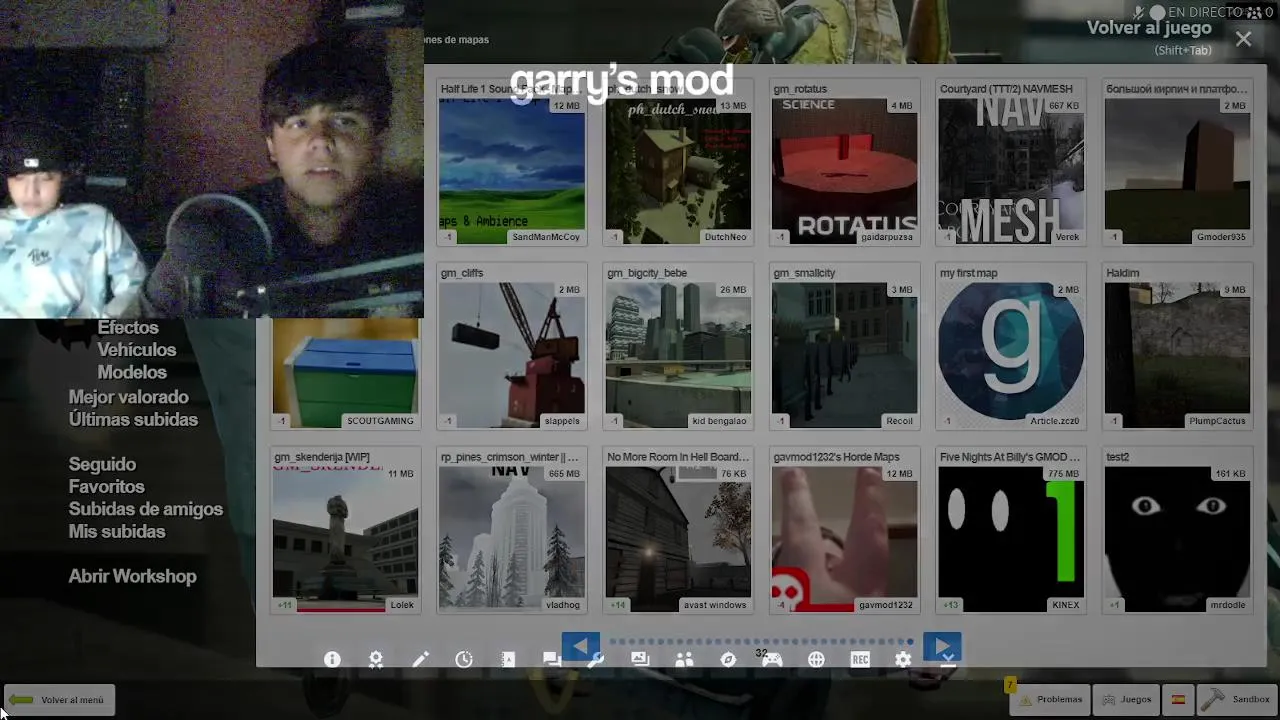Close the overlay with the X icon

pyautogui.click(x=1243, y=39)
